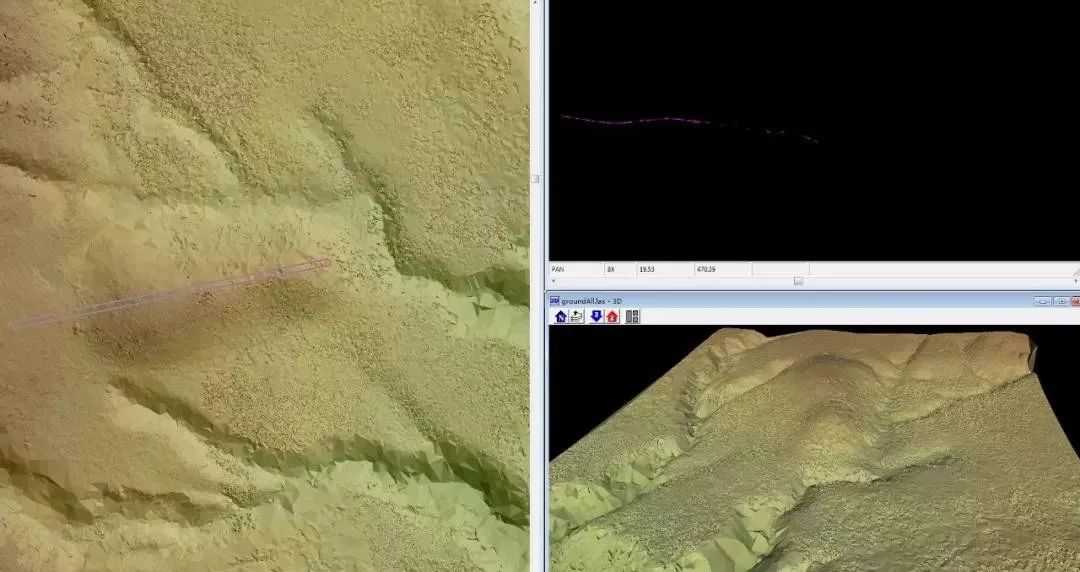Click the blue down-arrow Z icon
1080x572 pixels.
click(x=596, y=316)
